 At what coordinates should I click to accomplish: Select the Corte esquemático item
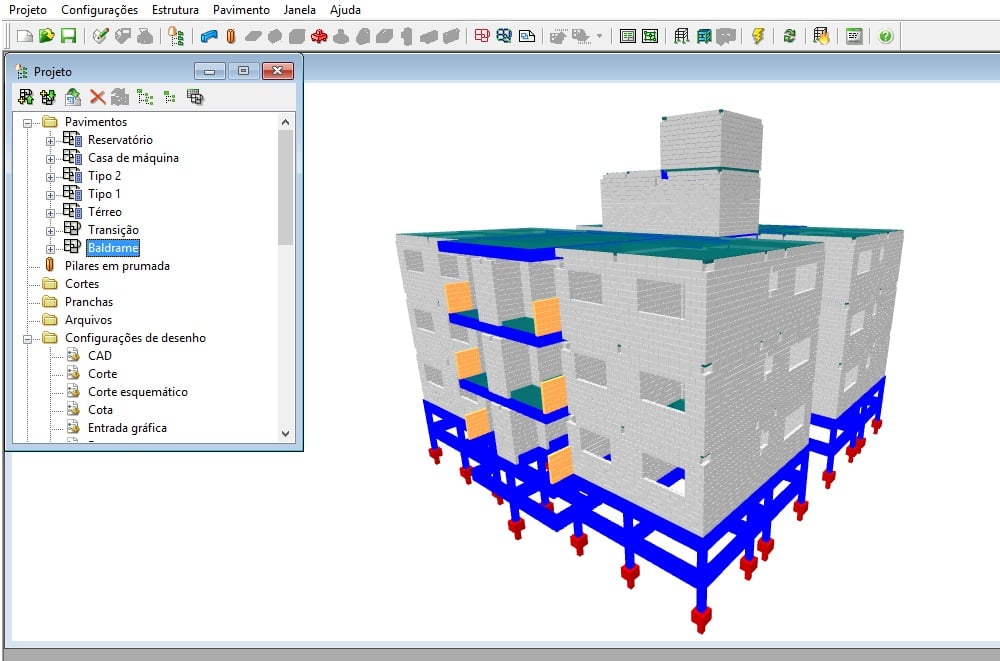coord(137,392)
